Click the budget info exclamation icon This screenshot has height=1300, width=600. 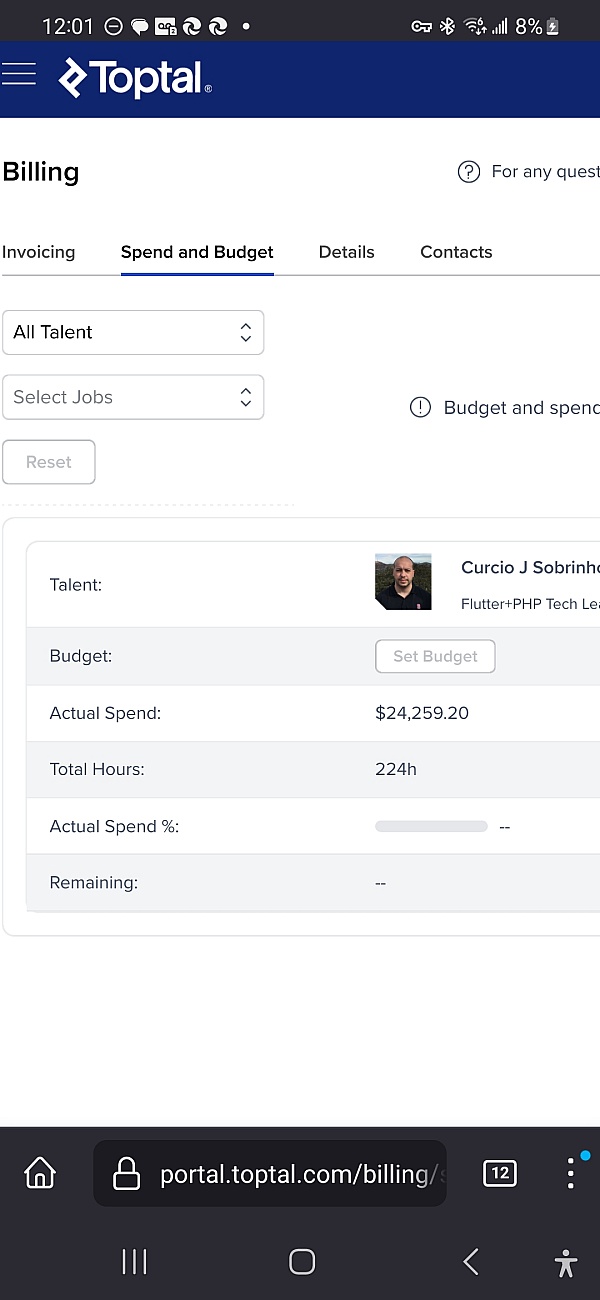pos(421,408)
